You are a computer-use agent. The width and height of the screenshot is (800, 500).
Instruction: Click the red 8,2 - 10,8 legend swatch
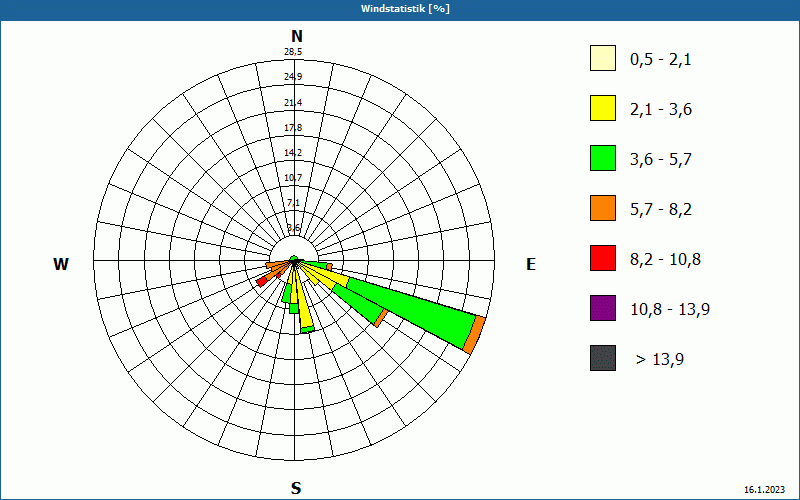(603, 258)
